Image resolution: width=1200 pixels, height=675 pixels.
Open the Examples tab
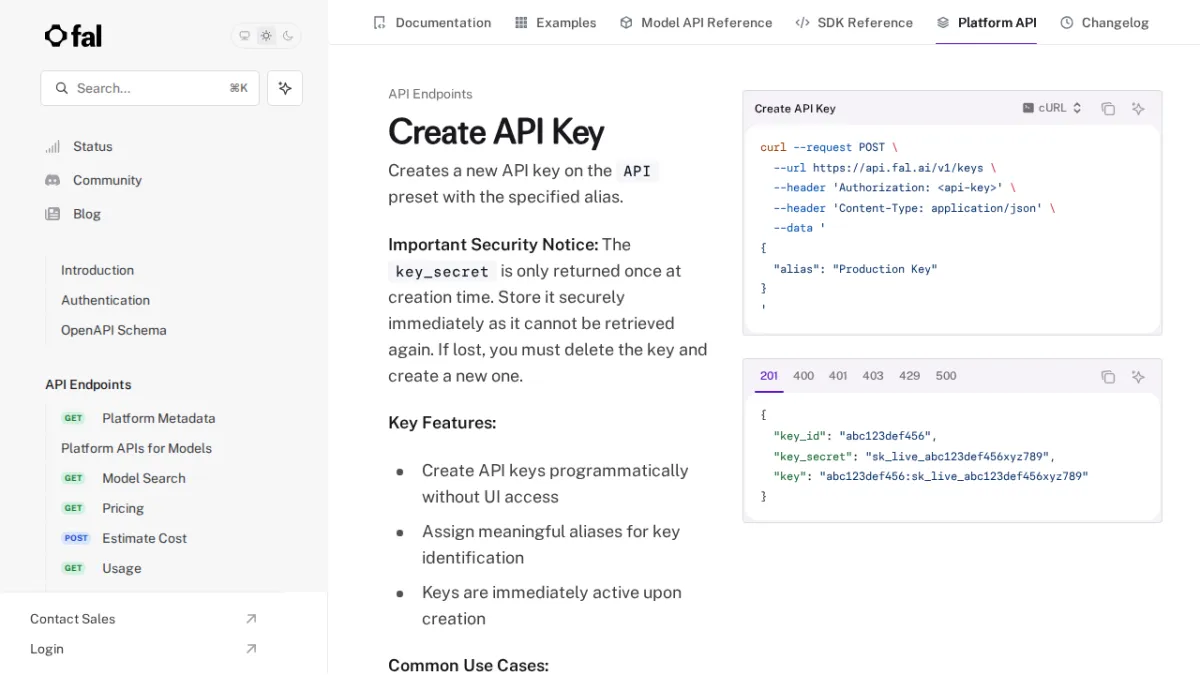555,22
